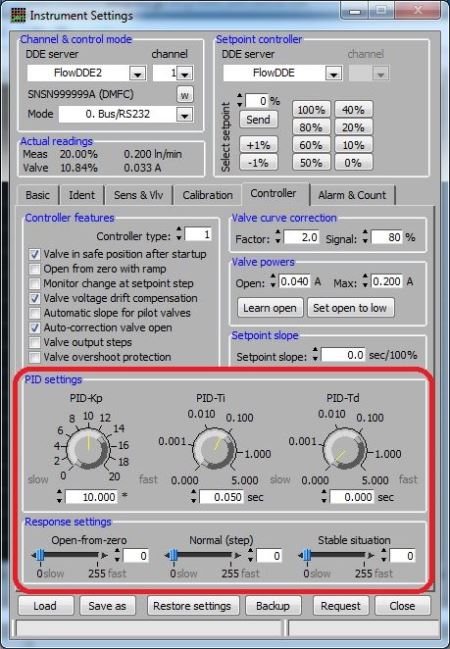This screenshot has width=450, height=649.
Task: Click the Send setpoint button
Action: (258, 120)
